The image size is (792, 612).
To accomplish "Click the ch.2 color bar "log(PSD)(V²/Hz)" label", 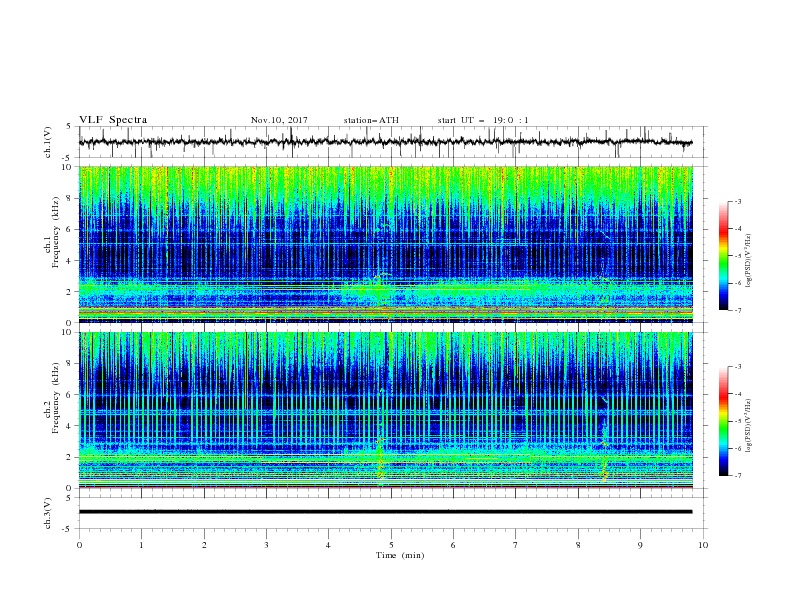I will [x=748, y=426].
